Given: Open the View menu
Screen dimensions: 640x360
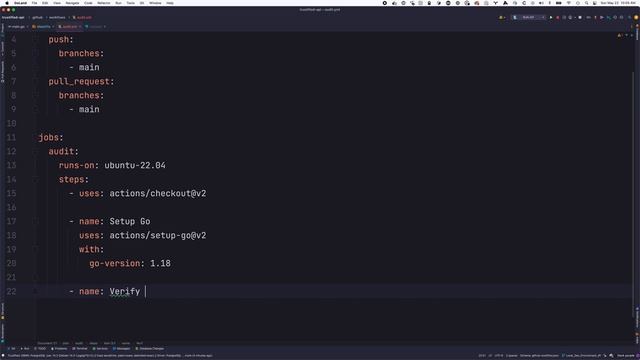Looking at the screenshot, I should point(57,3).
